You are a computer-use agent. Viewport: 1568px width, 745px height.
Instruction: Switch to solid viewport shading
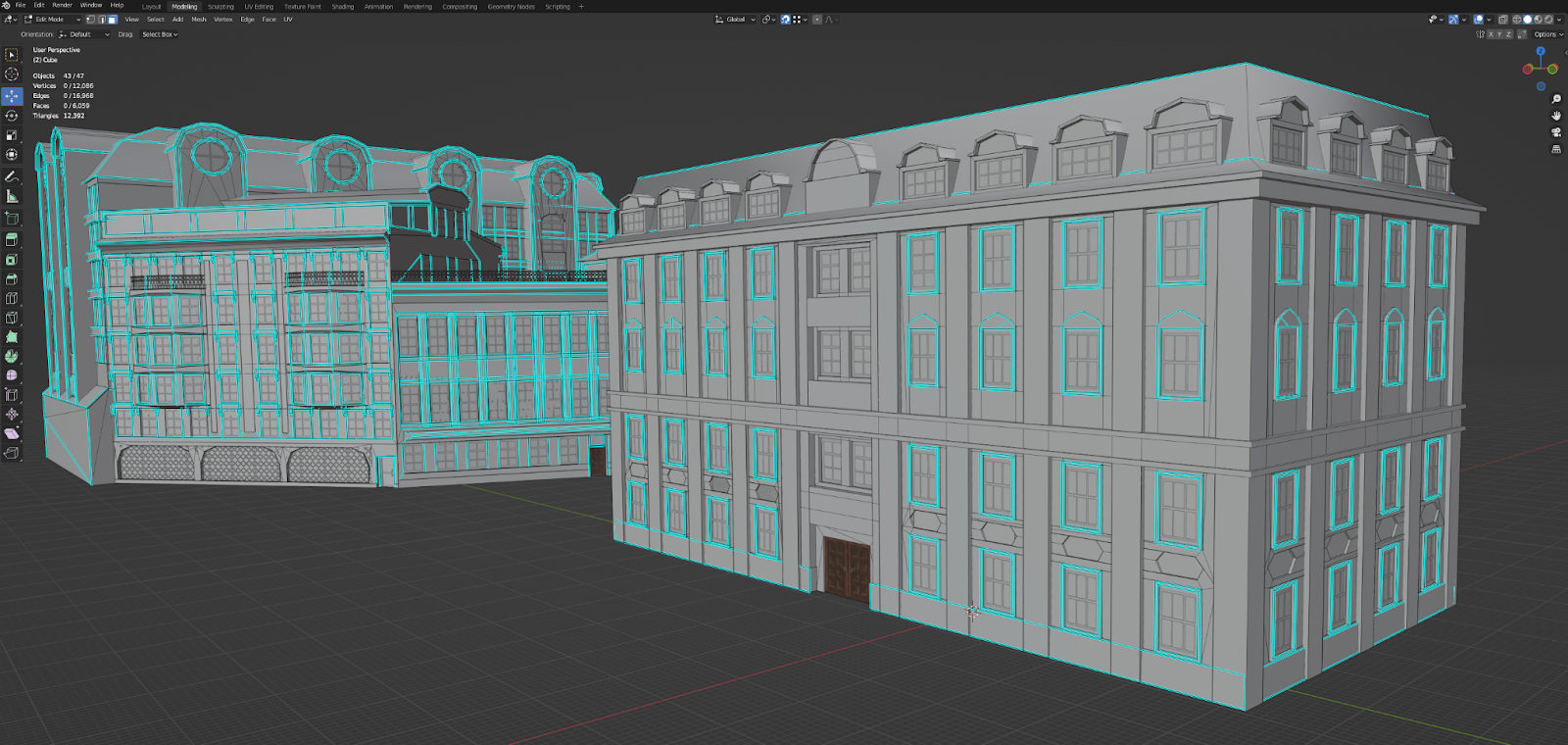coord(1527,20)
